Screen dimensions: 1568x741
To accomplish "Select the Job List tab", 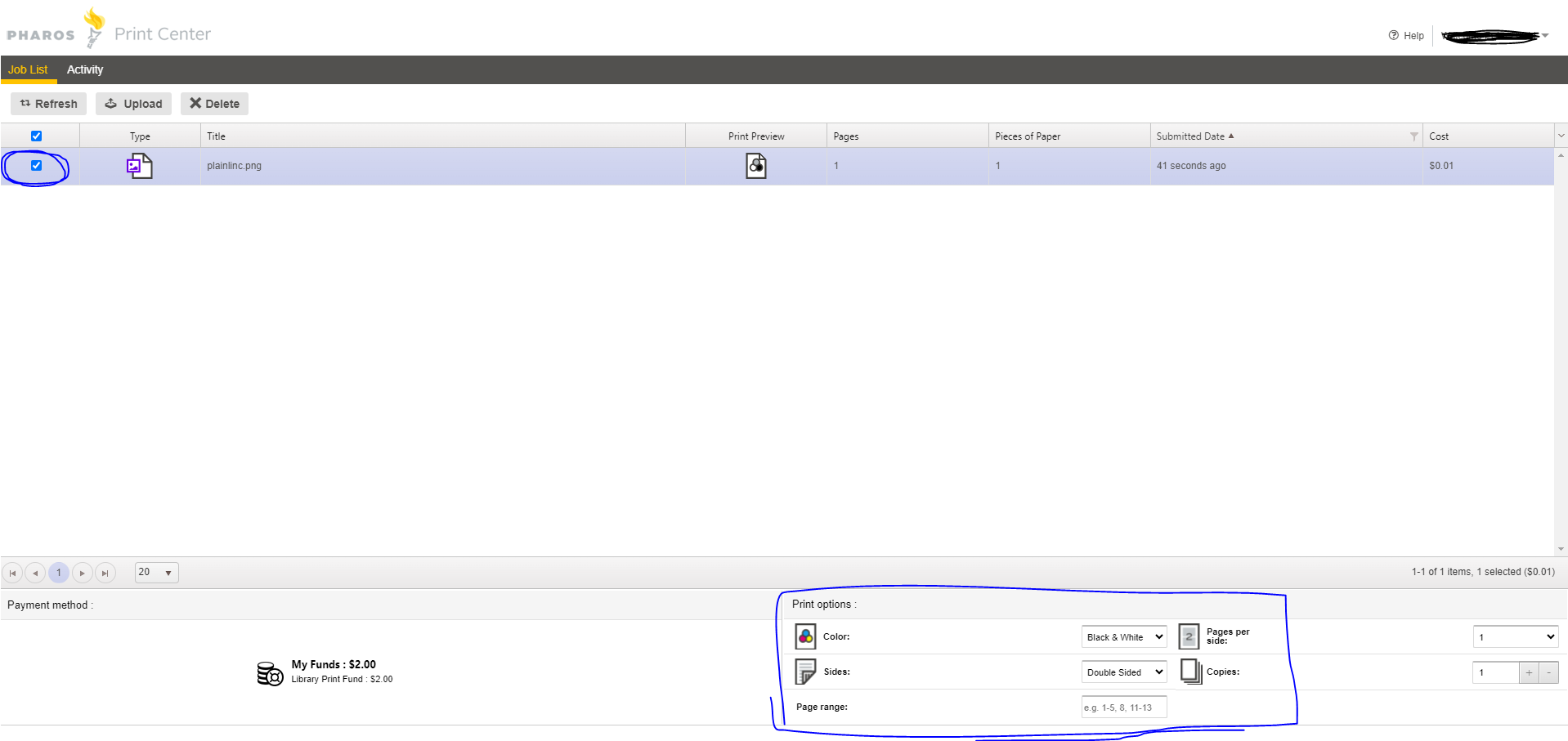I will click(28, 69).
